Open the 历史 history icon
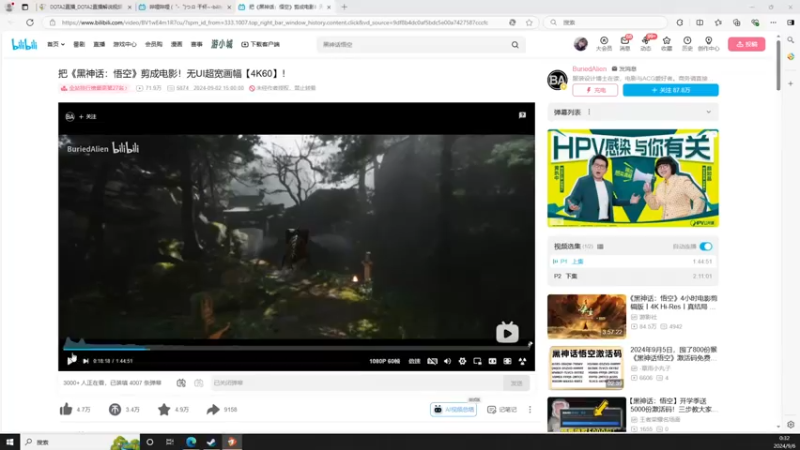800x450 pixels. click(x=687, y=44)
